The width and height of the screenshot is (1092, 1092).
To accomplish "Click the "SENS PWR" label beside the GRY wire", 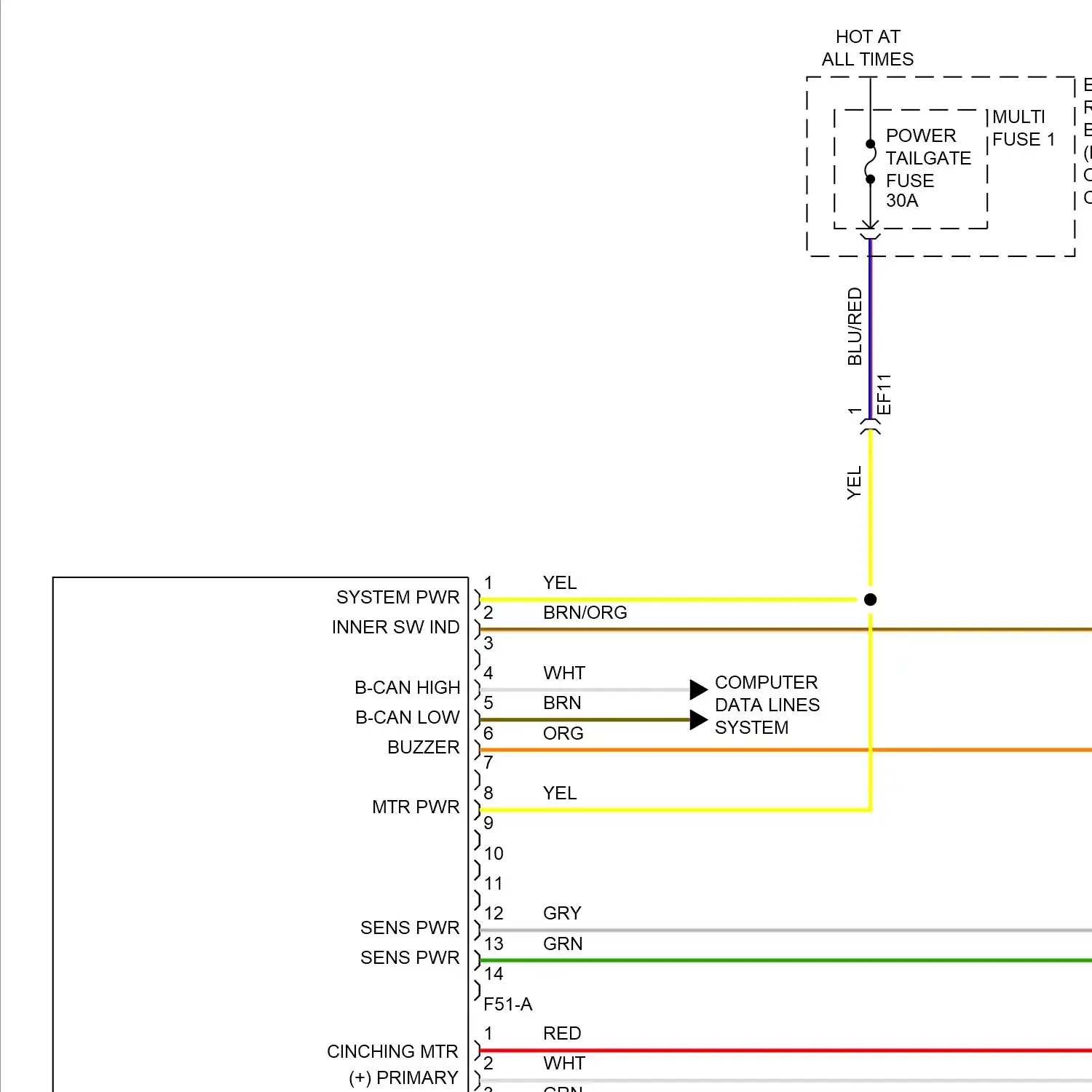I will [x=410, y=928].
